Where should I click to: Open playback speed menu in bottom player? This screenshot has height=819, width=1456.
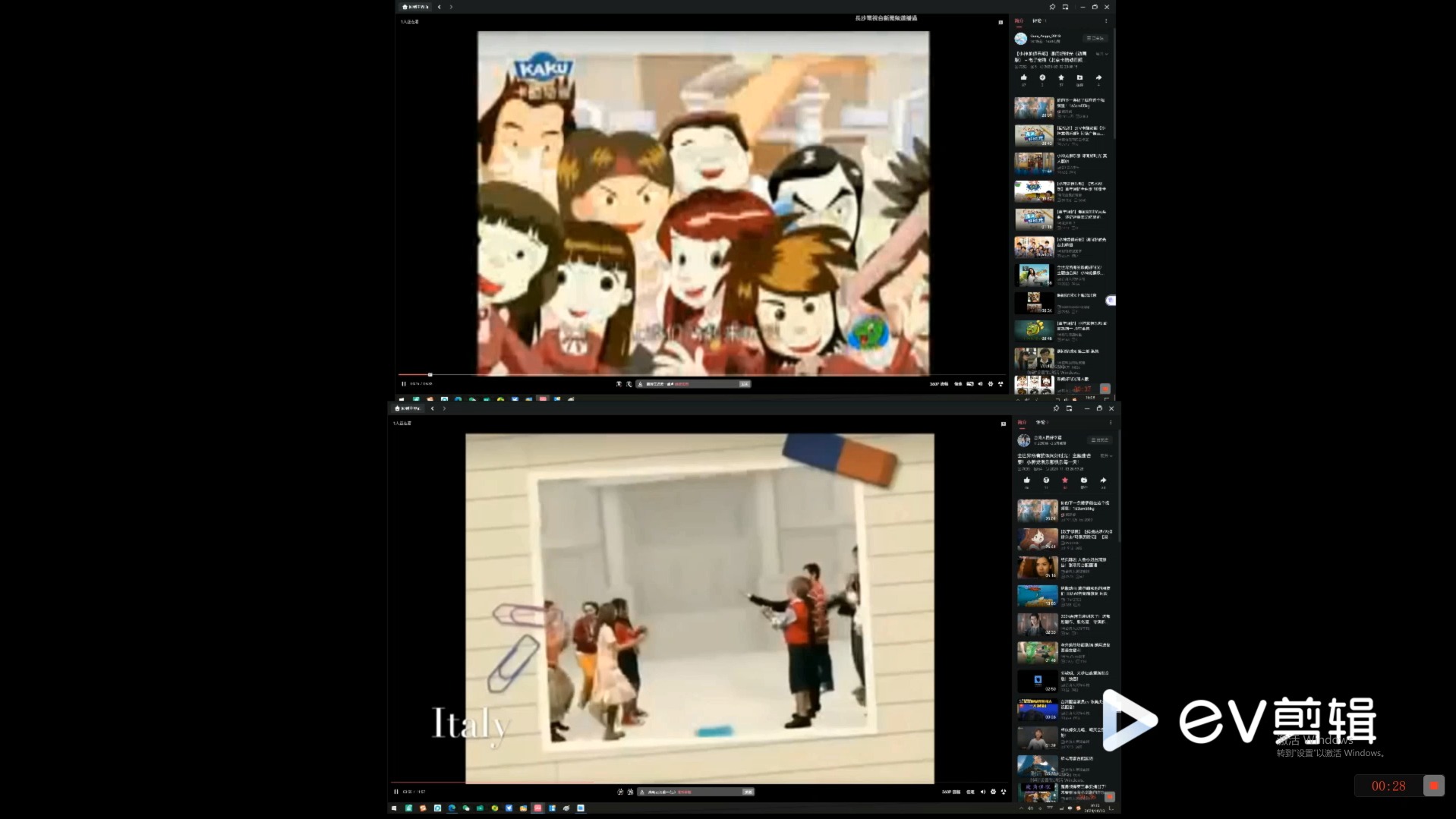click(x=970, y=792)
